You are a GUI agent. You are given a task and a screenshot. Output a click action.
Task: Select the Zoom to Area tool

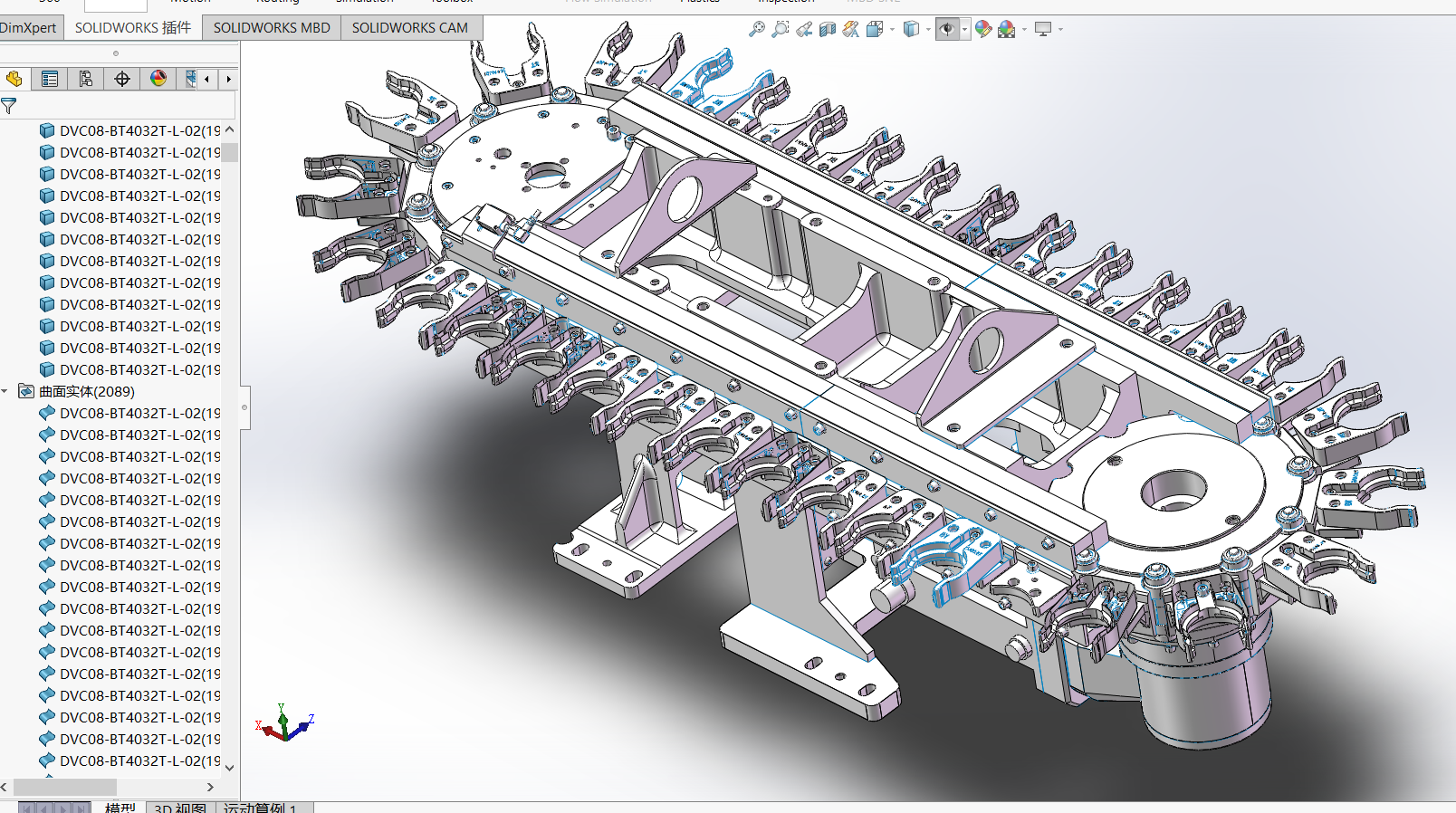pyautogui.click(x=781, y=29)
